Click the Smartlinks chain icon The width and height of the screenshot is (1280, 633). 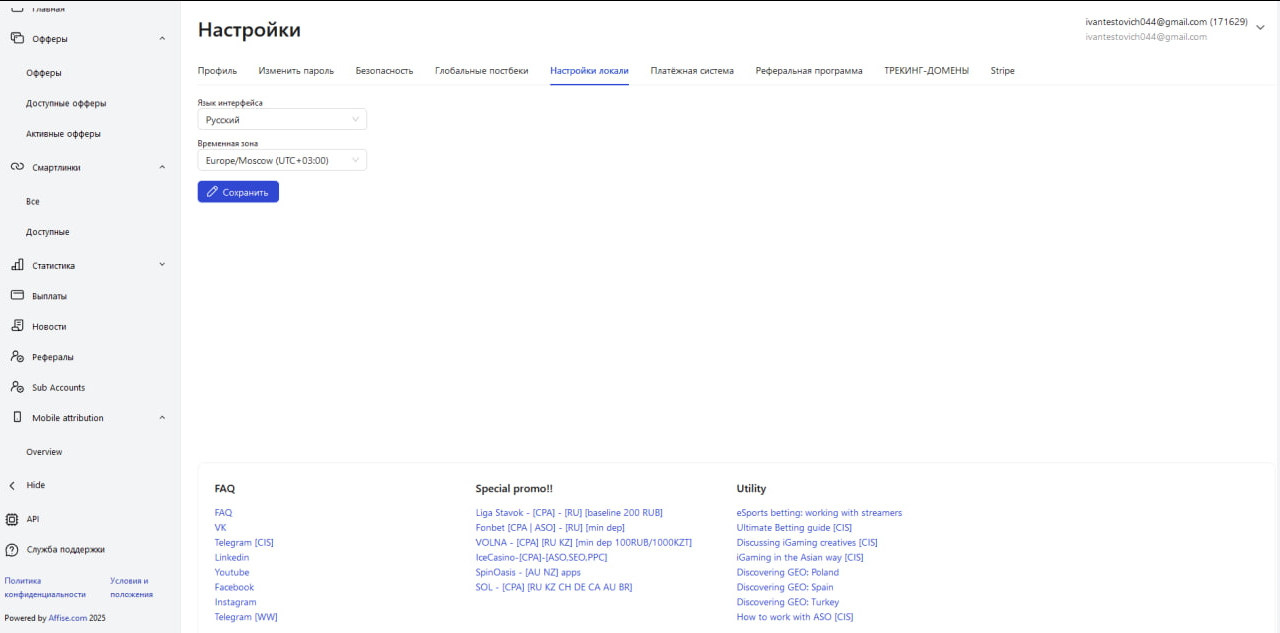click(x=16, y=167)
